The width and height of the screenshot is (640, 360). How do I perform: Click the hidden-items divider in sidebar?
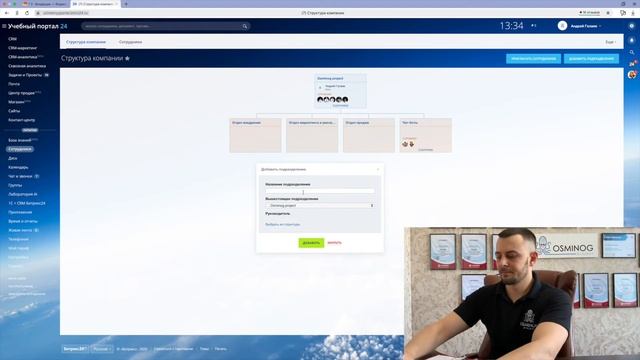pyautogui.click(x=30, y=130)
